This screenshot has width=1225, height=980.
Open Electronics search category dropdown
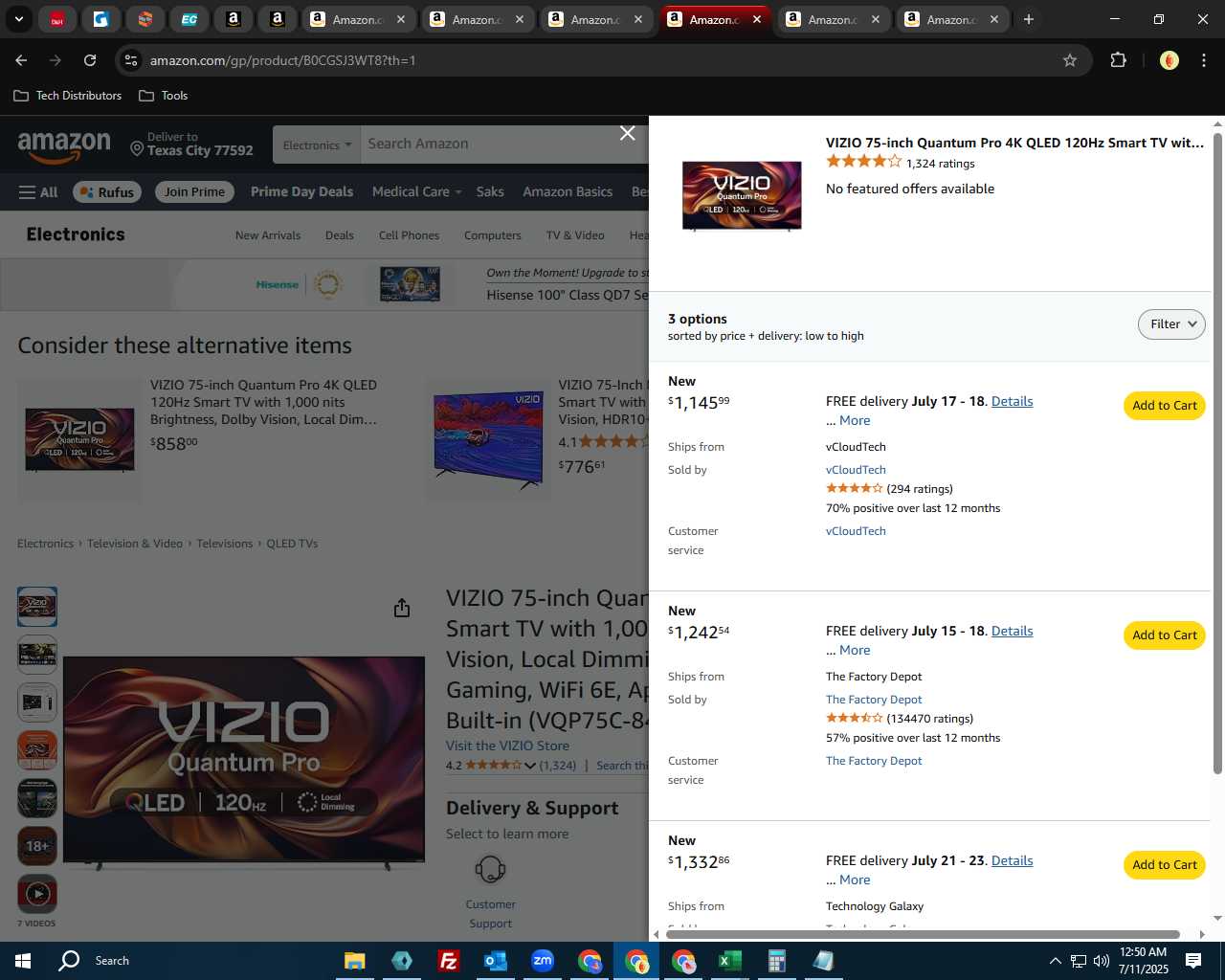coord(317,145)
